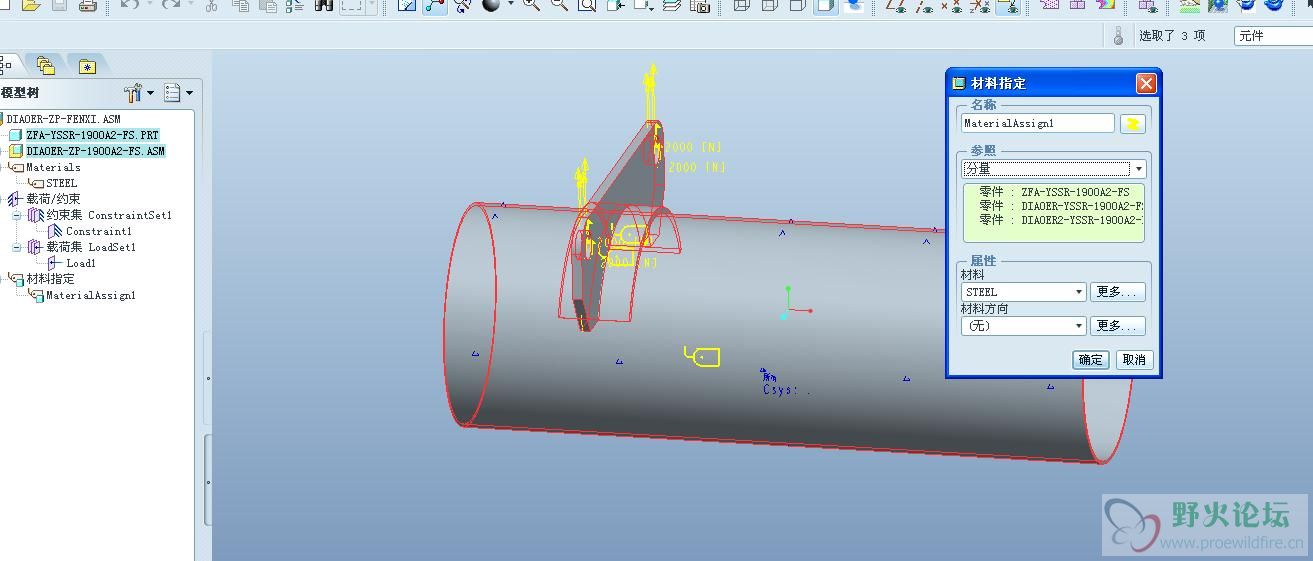The height and width of the screenshot is (561, 1313).
Task: Toggle the spin center icon
Action: (434, 5)
